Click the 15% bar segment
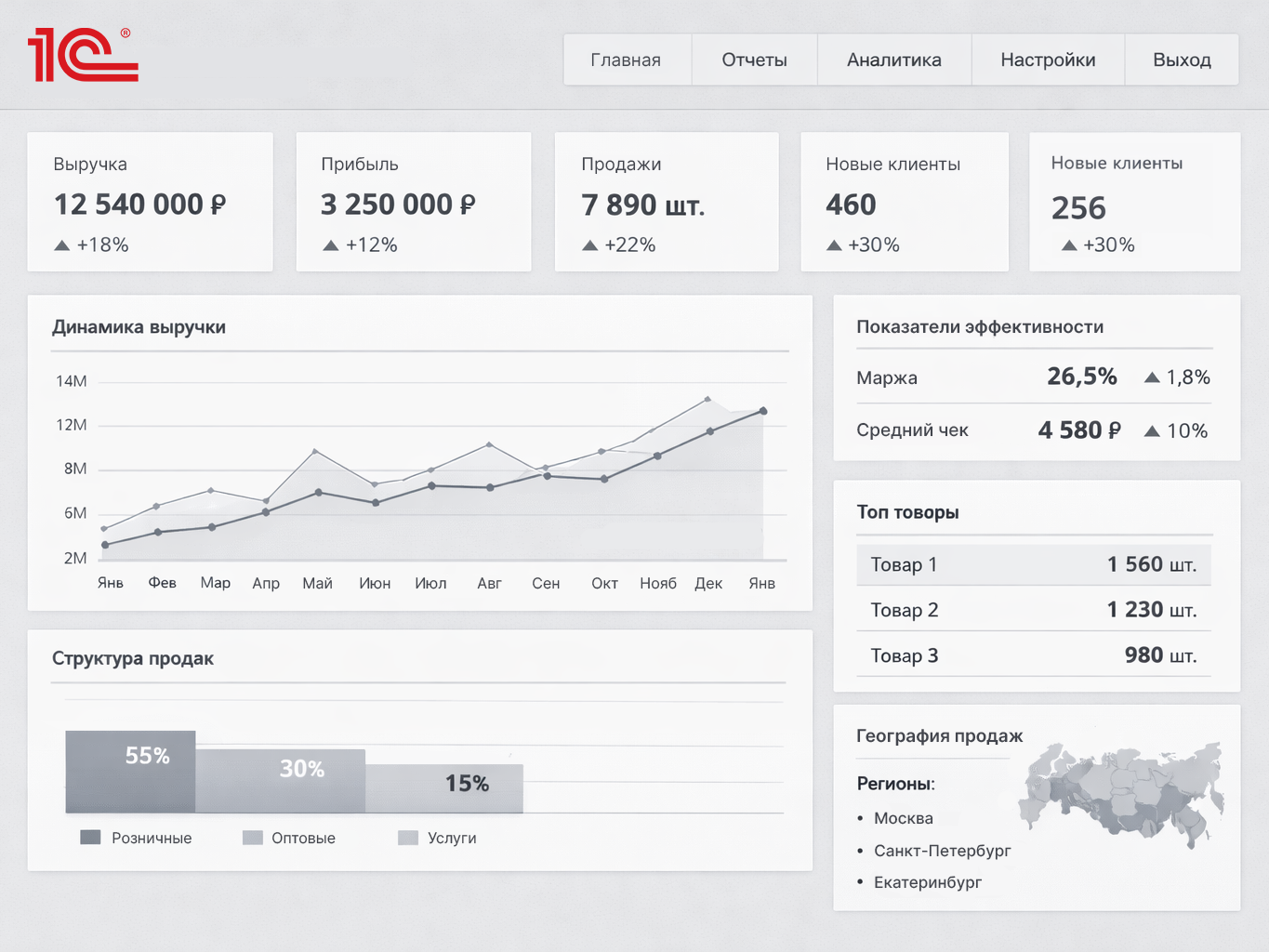 [x=444, y=788]
